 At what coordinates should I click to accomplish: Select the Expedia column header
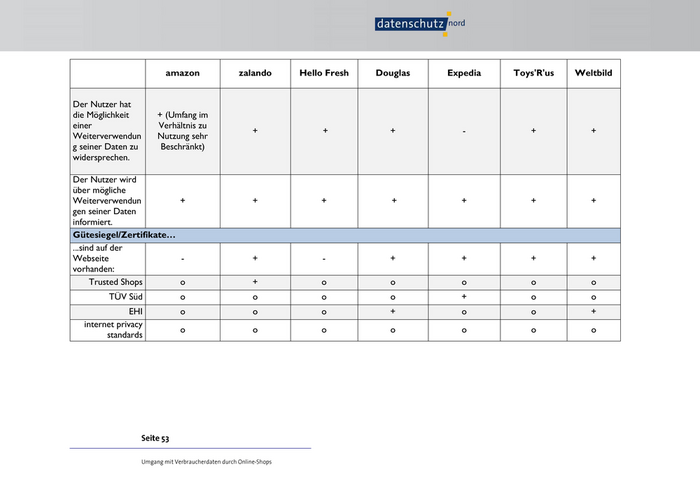point(463,74)
